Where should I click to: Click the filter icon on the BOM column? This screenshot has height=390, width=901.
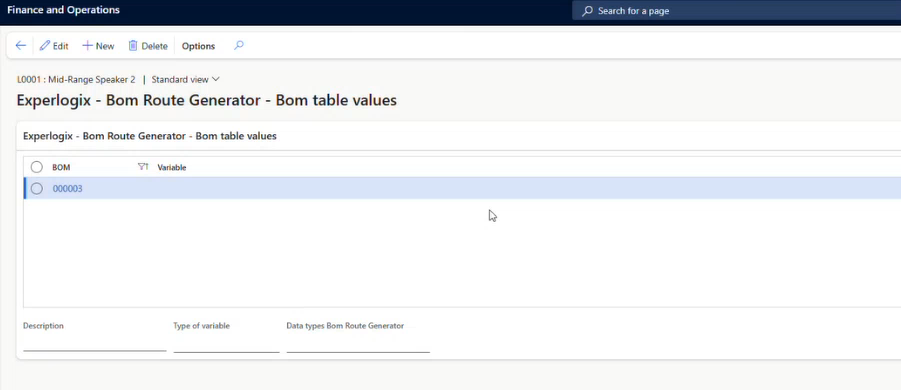pyautogui.click(x=143, y=167)
